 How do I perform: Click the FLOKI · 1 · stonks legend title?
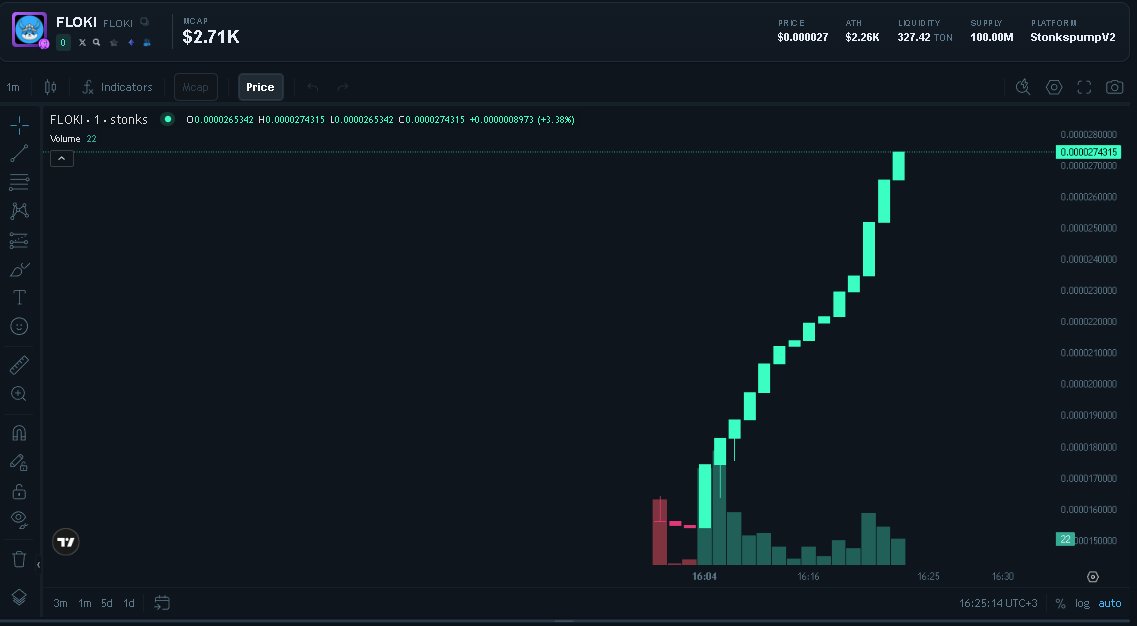click(x=99, y=119)
